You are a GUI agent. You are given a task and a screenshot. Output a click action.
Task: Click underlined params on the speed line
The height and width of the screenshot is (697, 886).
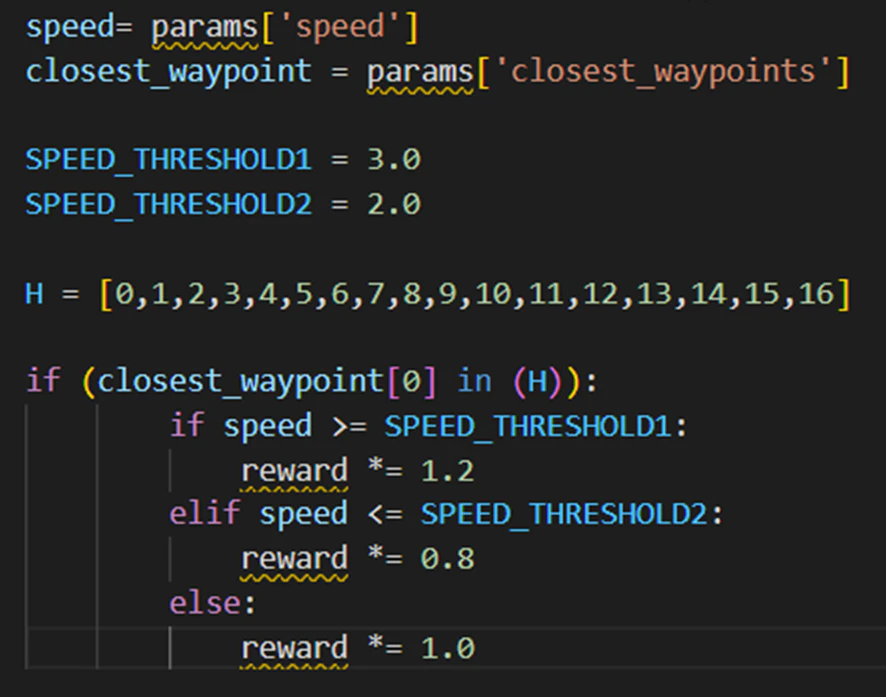point(205,28)
